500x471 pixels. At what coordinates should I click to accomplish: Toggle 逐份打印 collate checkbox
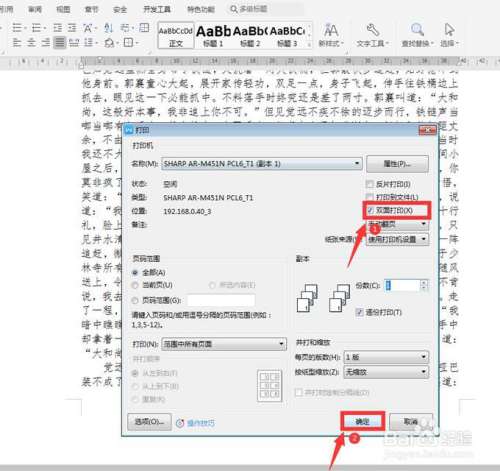359,312
